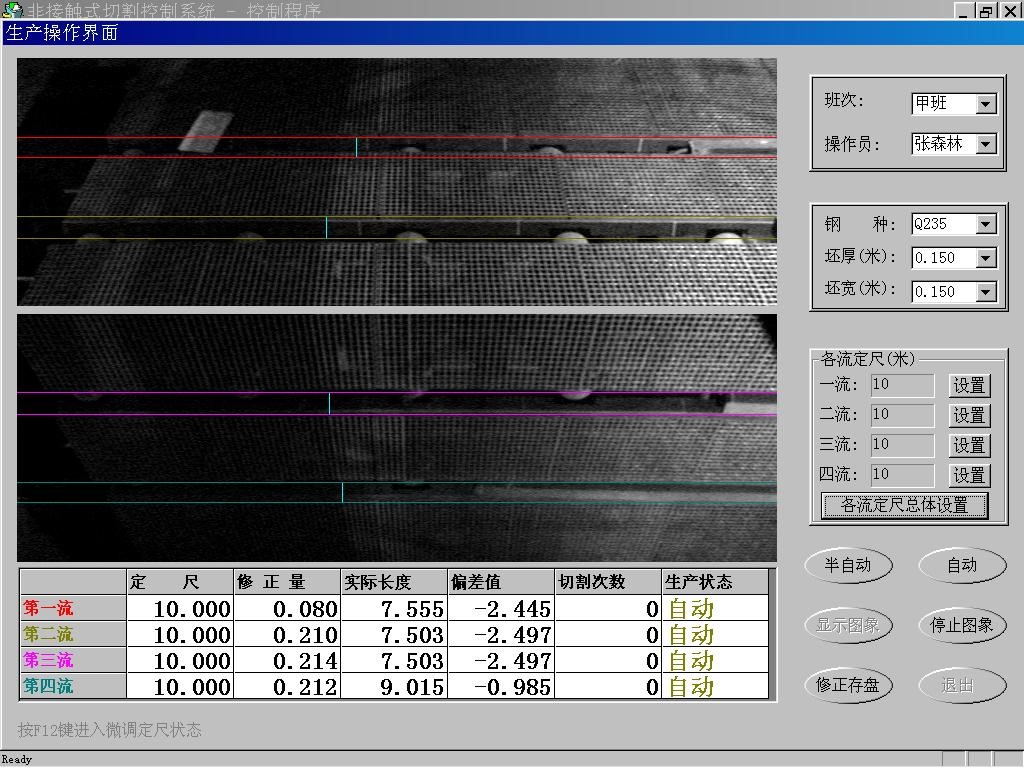The height and width of the screenshot is (768, 1024).
Task: Click 设置 button for 二流
Action: tap(968, 415)
